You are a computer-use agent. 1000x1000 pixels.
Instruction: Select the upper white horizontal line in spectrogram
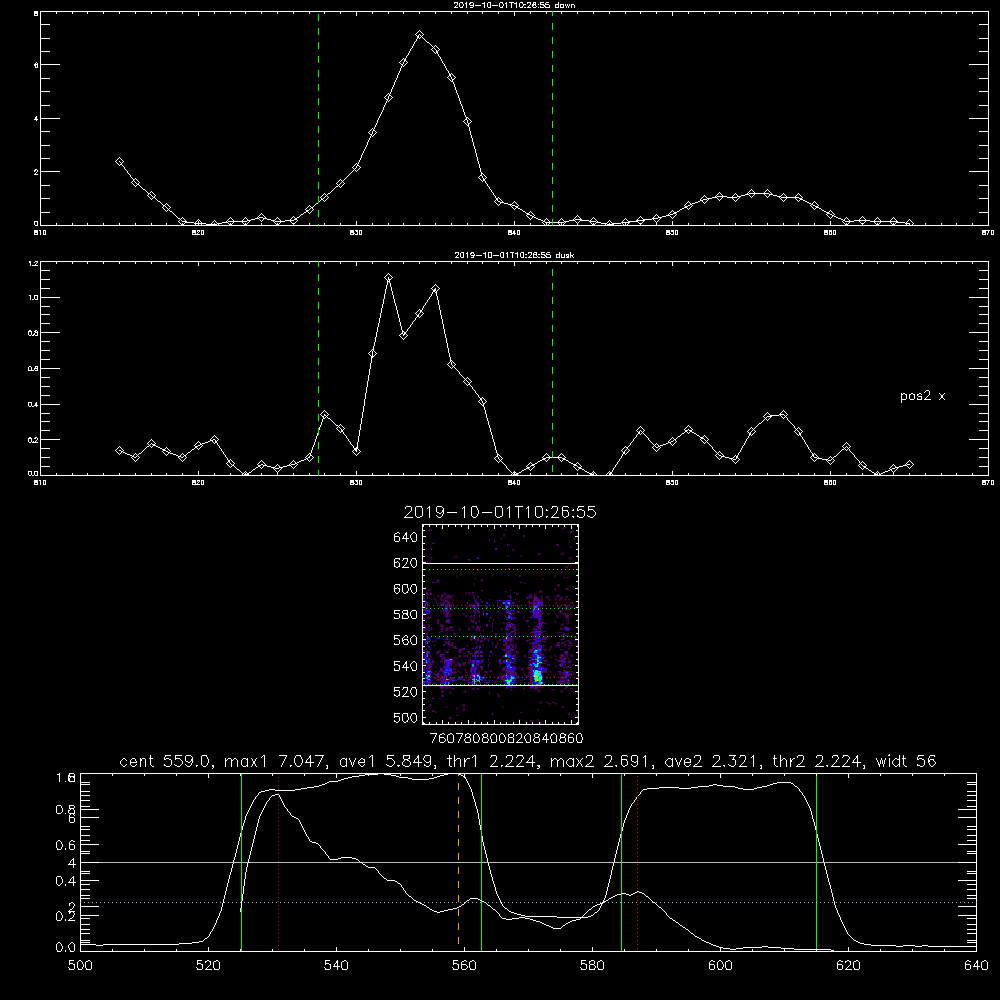coord(500,564)
